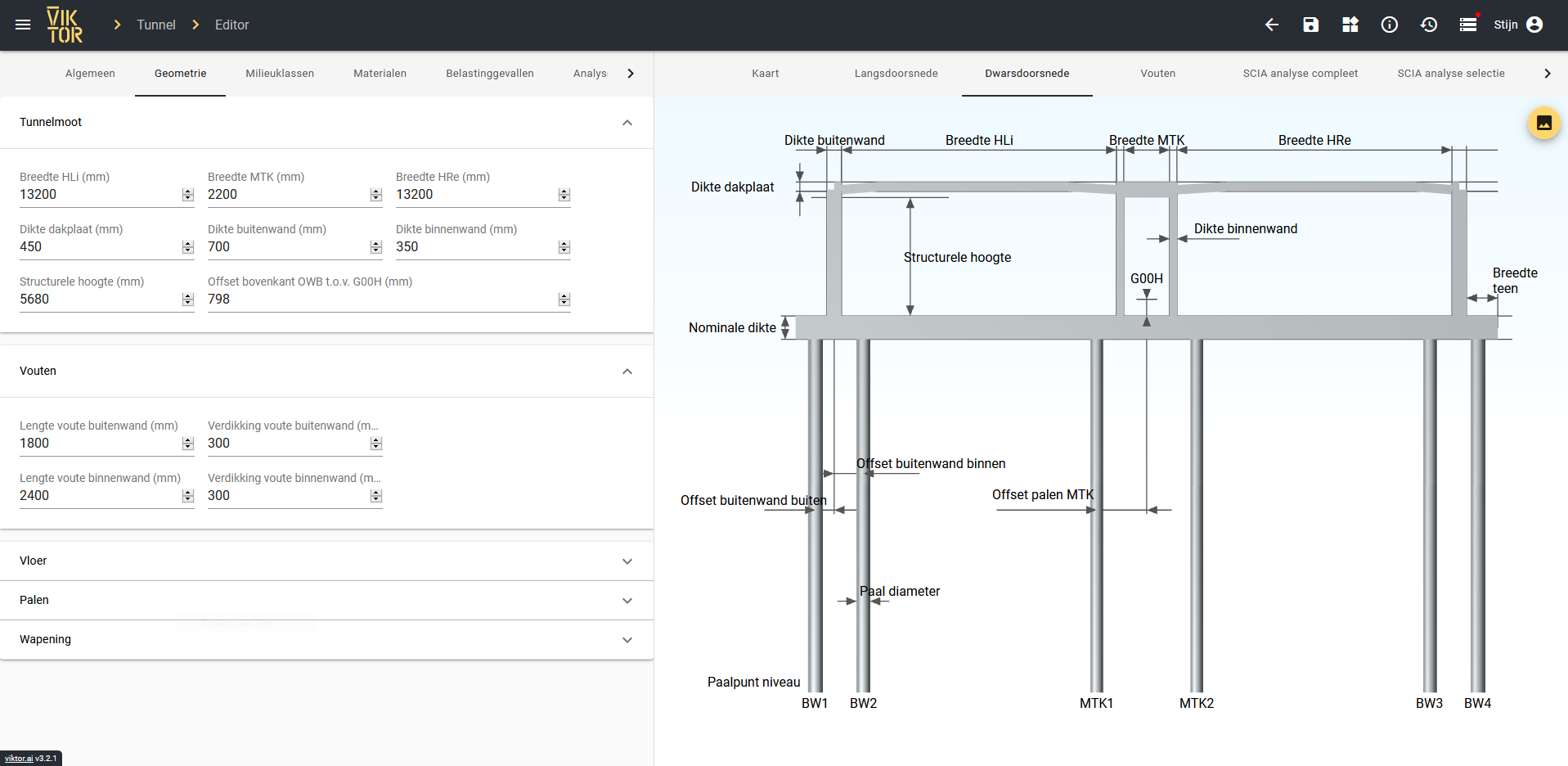Expand the Wapening section

[x=627, y=640]
